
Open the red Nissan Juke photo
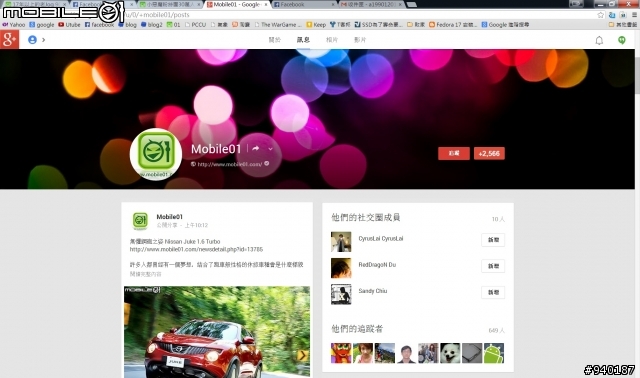217,332
